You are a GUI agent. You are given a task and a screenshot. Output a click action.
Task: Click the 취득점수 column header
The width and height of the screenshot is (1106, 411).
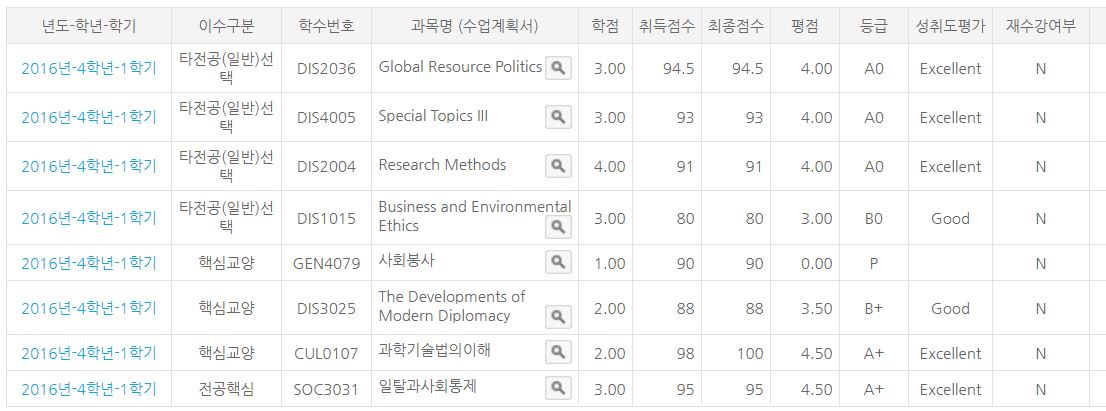[x=667, y=27]
